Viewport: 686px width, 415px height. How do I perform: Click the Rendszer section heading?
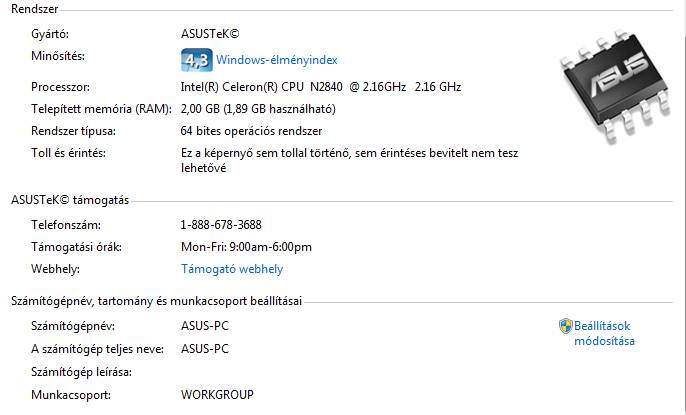click(35, 9)
